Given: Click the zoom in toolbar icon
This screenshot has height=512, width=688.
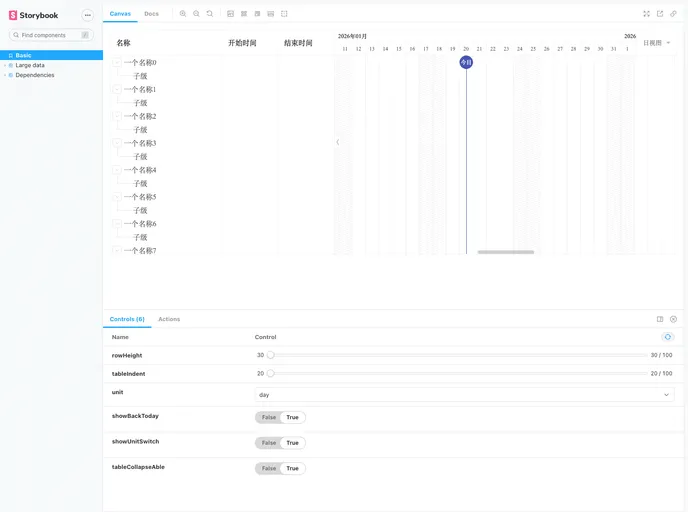Looking at the screenshot, I should pos(183,14).
